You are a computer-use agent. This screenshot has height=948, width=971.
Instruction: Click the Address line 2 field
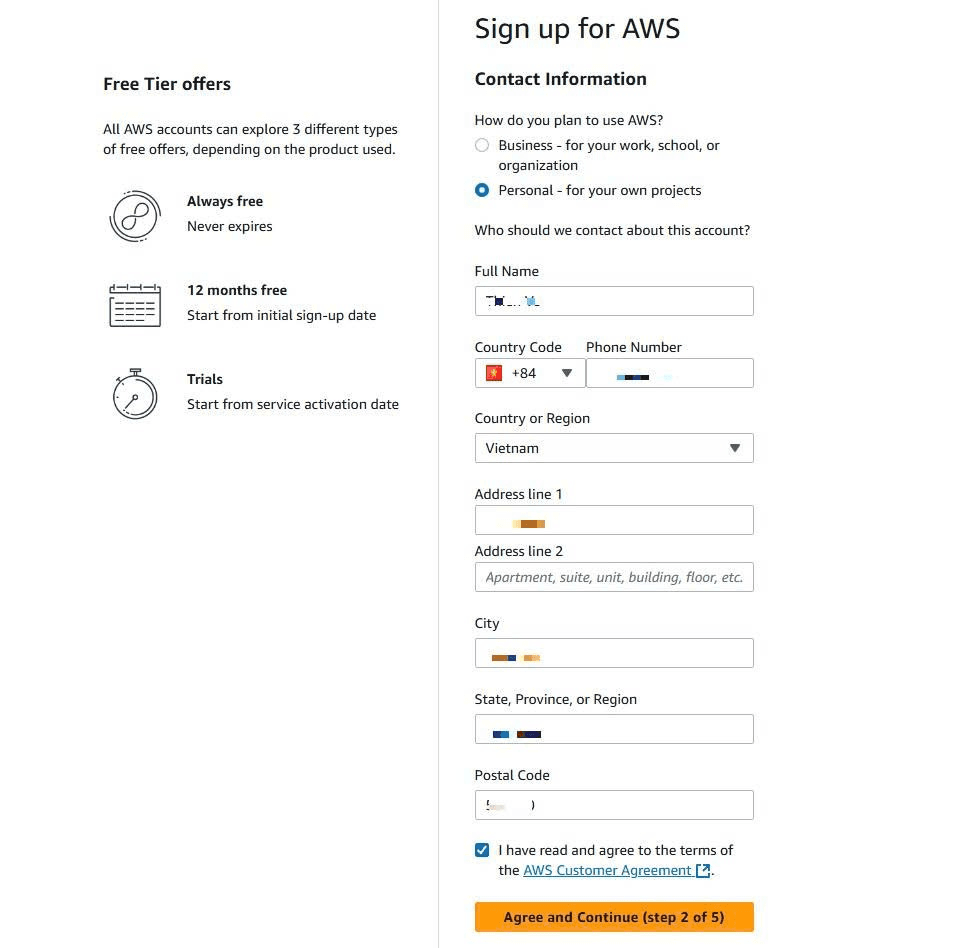pos(613,577)
